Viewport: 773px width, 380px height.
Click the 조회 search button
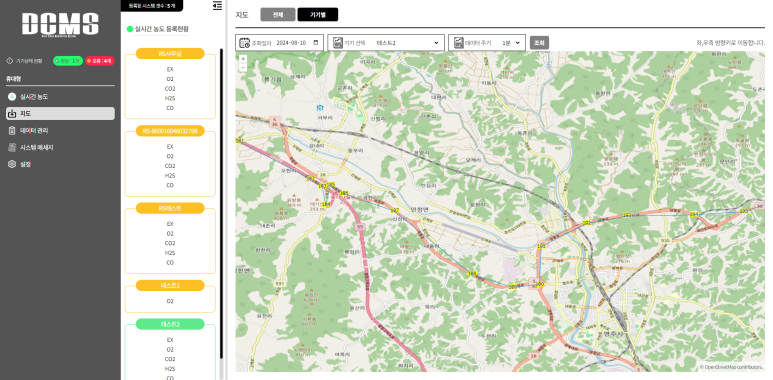(x=539, y=43)
